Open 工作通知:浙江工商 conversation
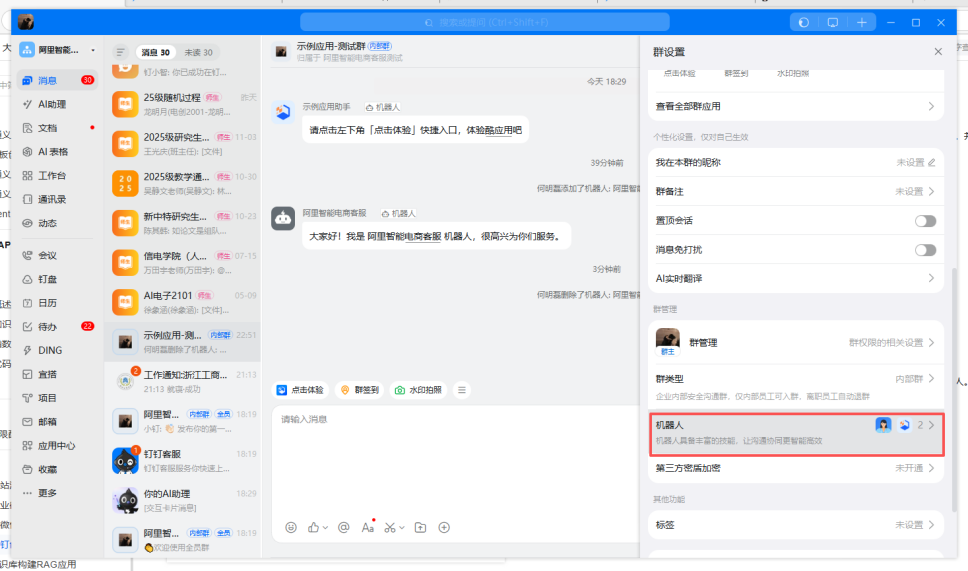Image resolution: width=968 pixels, height=571 pixels. pyautogui.click(x=183, y=381)
